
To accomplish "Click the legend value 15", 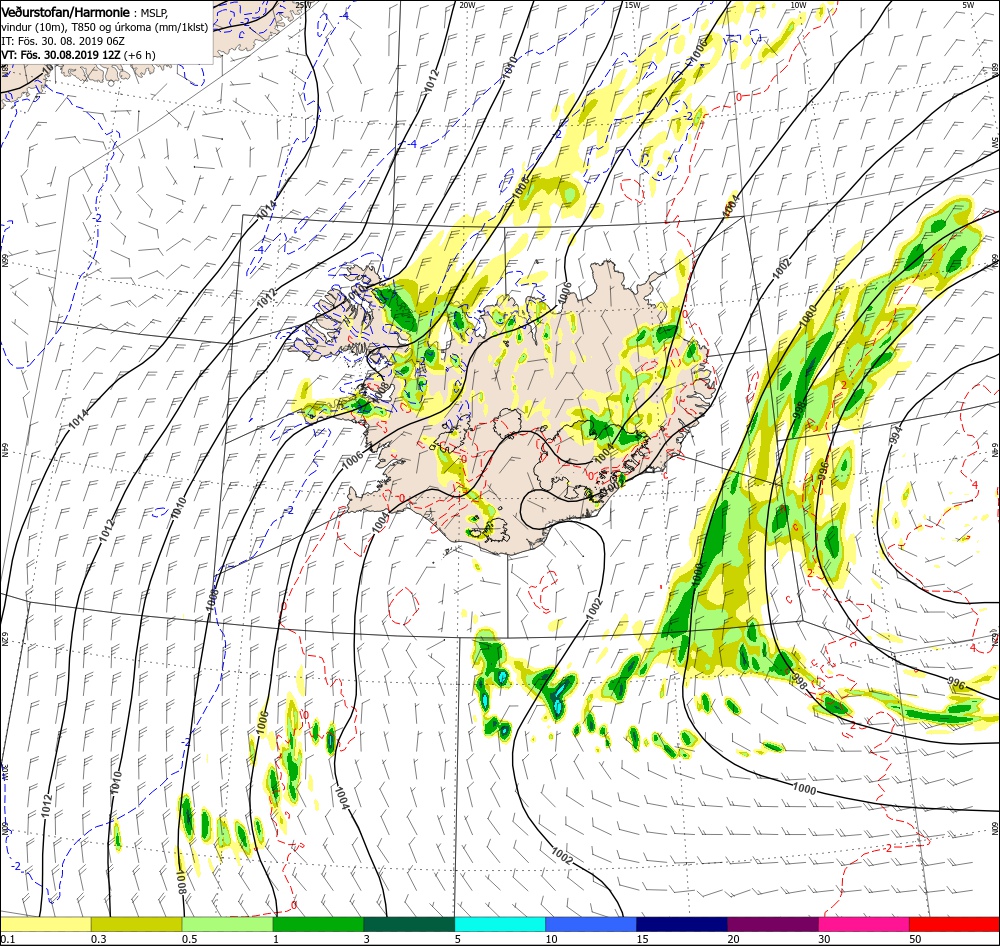I will (x=642, y=938).
